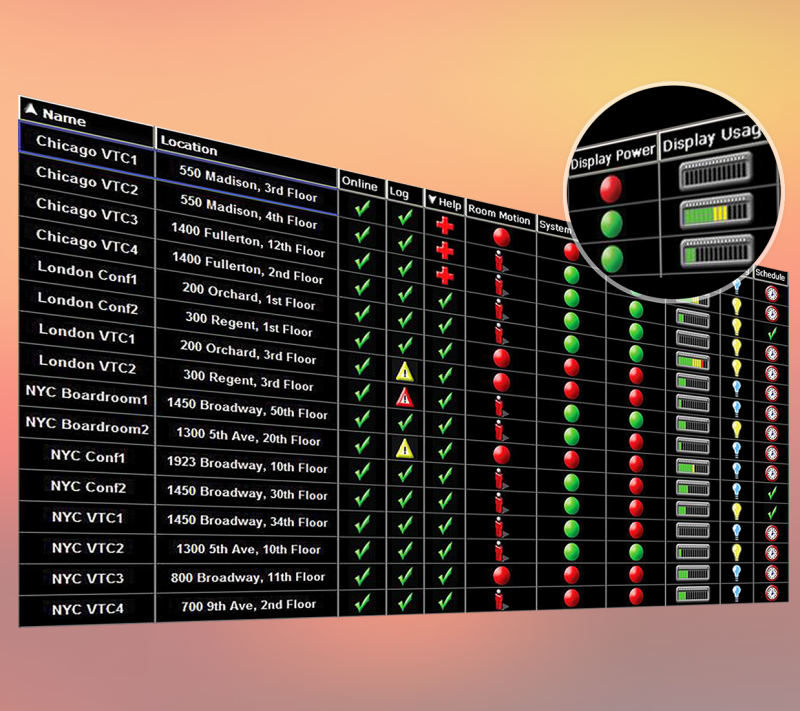Click the sort arrow beside Name header

(x=30, y=112)
